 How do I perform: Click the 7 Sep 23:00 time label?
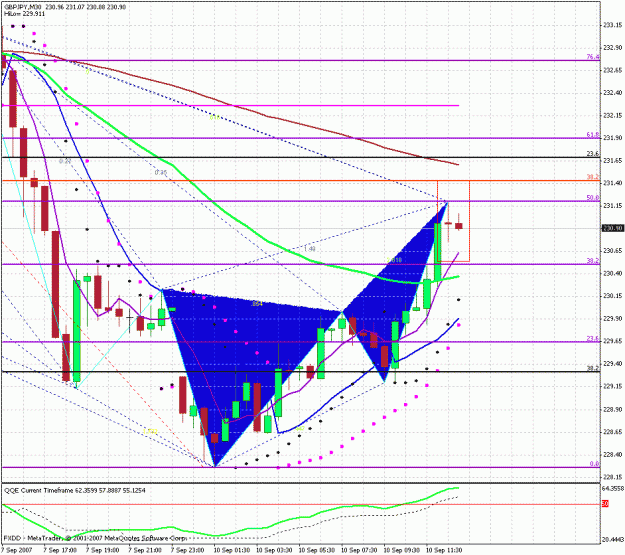[x=187, y=550]
